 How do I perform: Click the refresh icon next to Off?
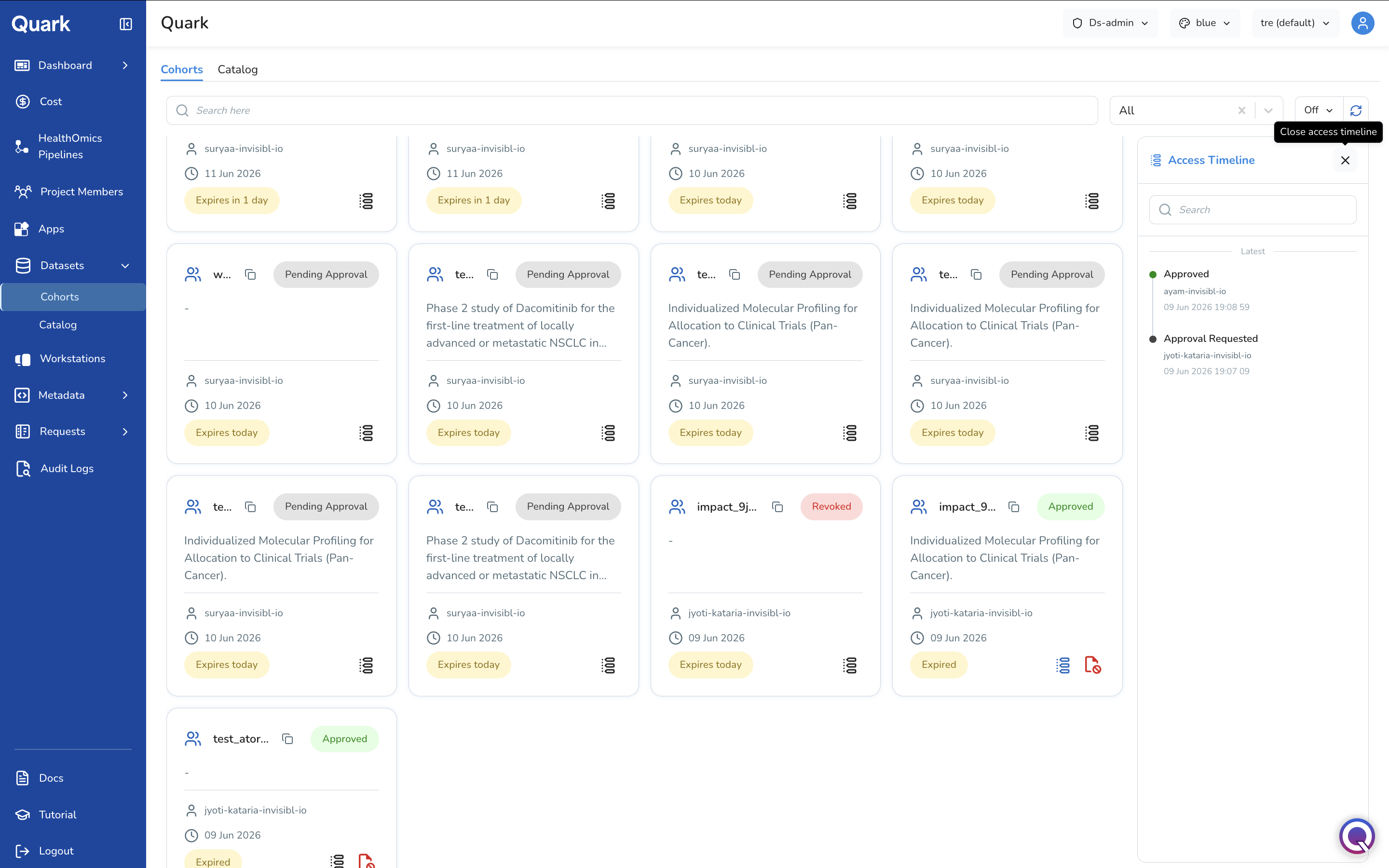click(1356, 110)
